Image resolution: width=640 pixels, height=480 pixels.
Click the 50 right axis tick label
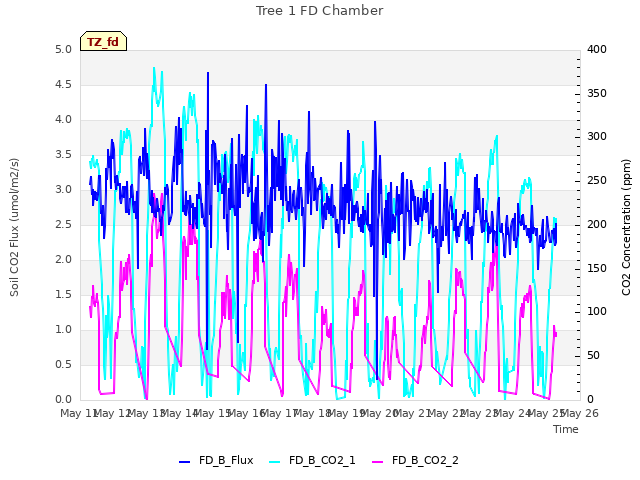[x=593, y=356]
